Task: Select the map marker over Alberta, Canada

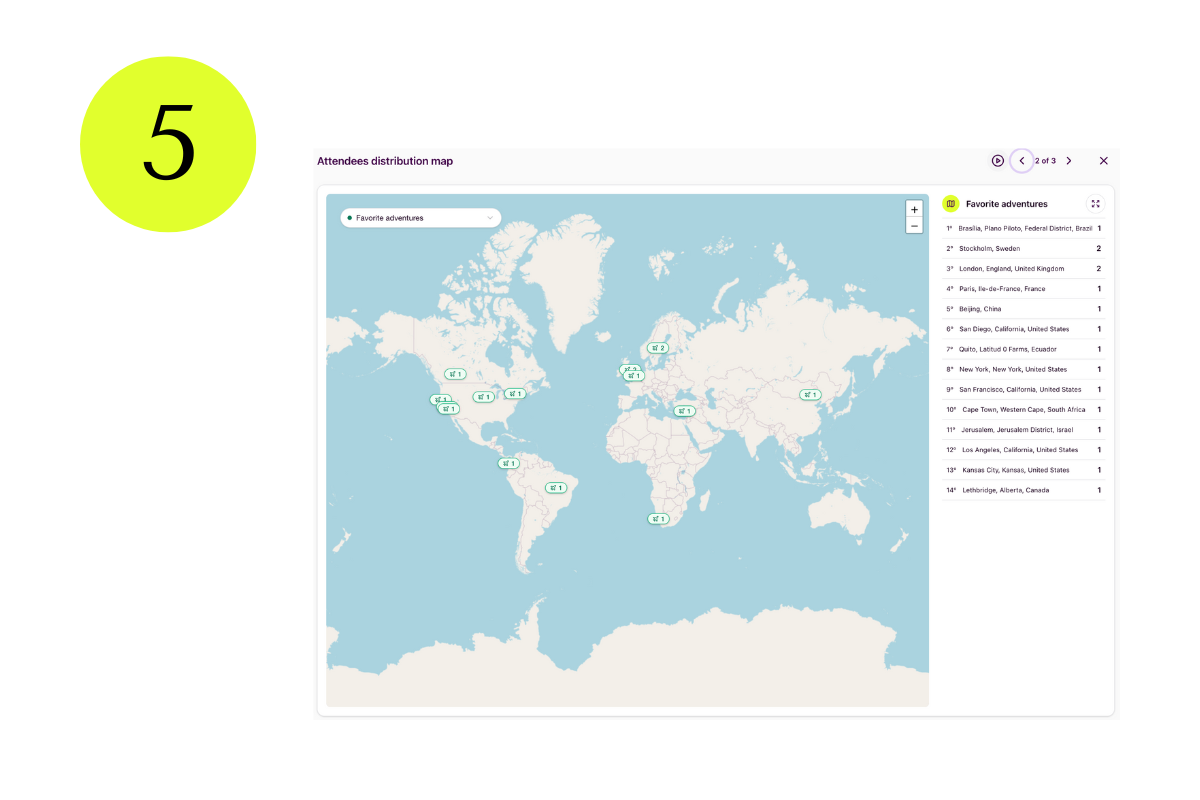Action: point(455,374)
